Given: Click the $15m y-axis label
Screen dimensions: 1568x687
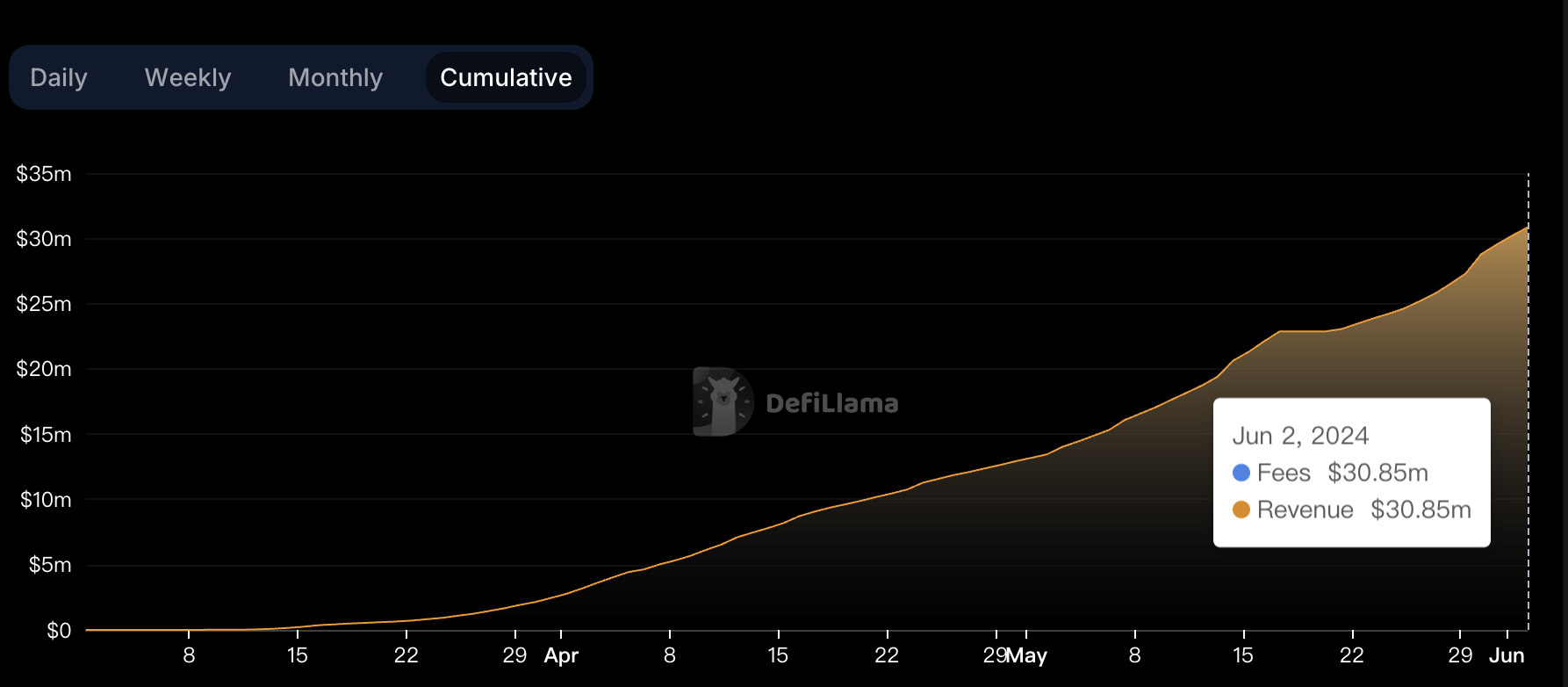Looking at the screenshot, I should click(46, 435).
